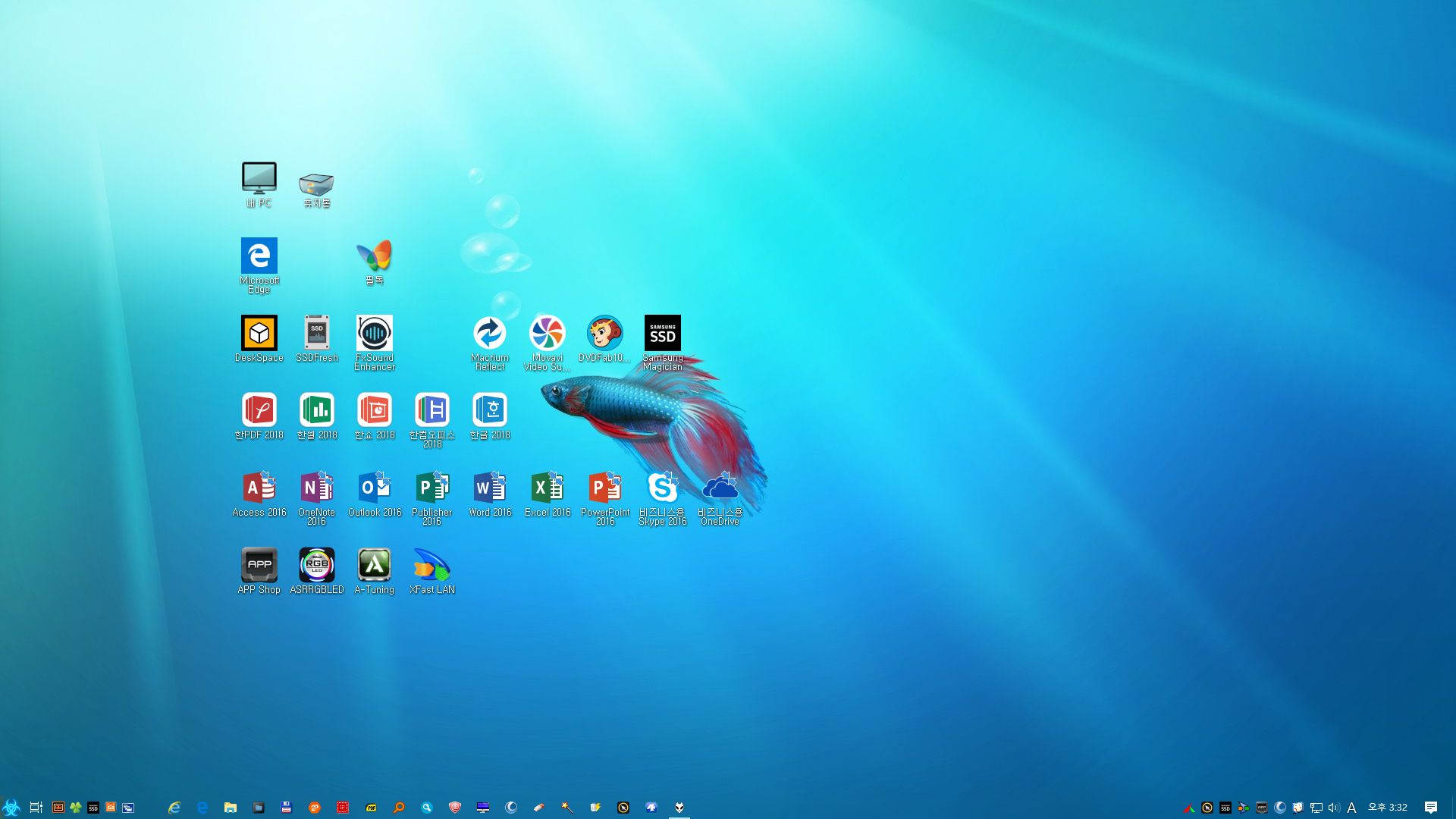Select the 한글 2018 desktop icon
Image resolution: width=1456 pixels, height=819 pixels.
[489, 416]
